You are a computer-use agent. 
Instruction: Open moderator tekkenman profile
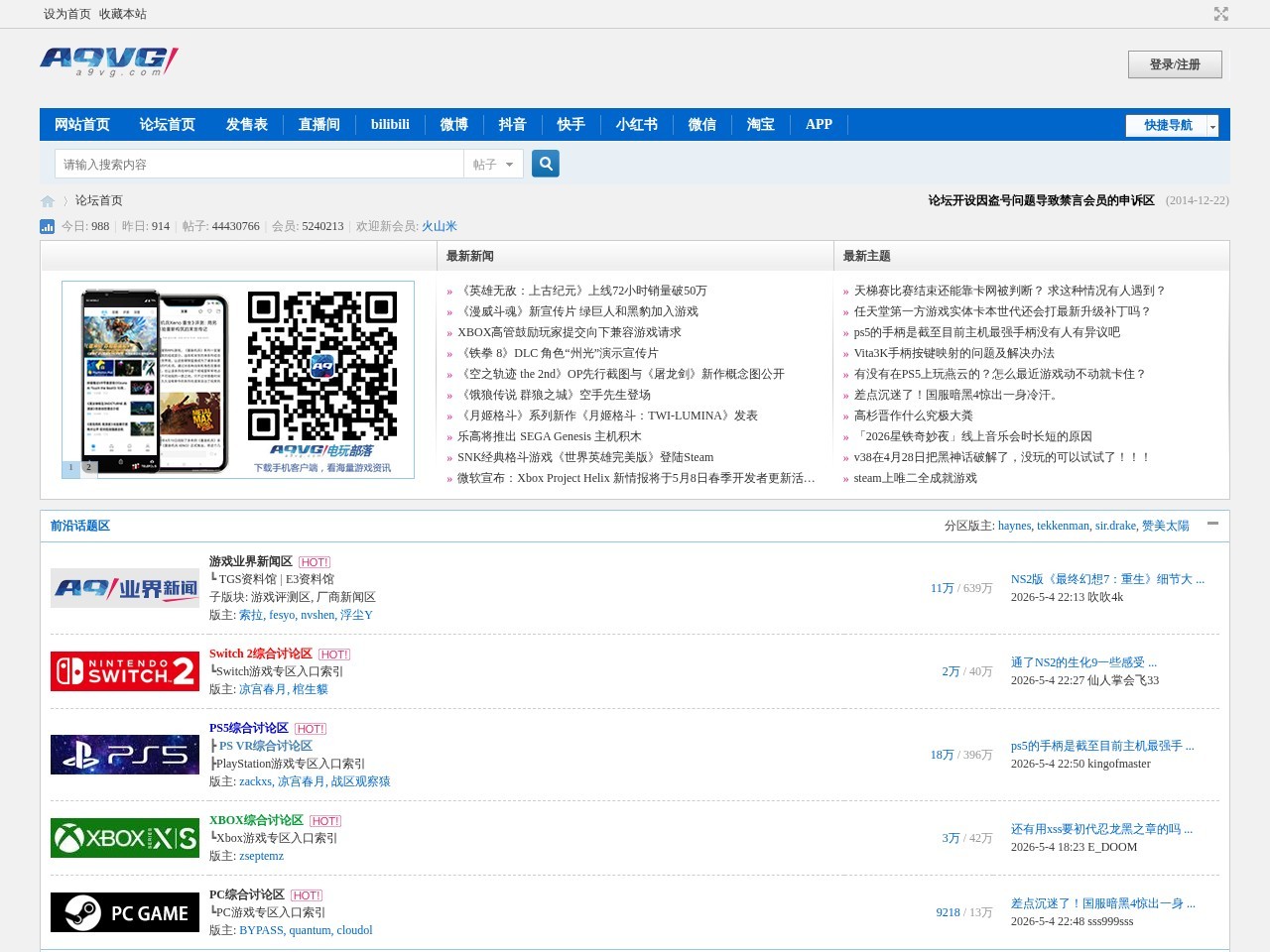tap(1063, 526)
